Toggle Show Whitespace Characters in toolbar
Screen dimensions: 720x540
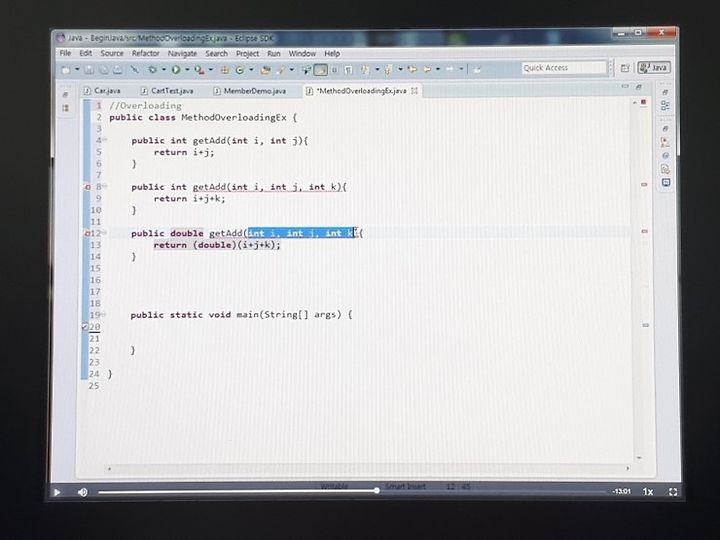click(x=348, y=69)
